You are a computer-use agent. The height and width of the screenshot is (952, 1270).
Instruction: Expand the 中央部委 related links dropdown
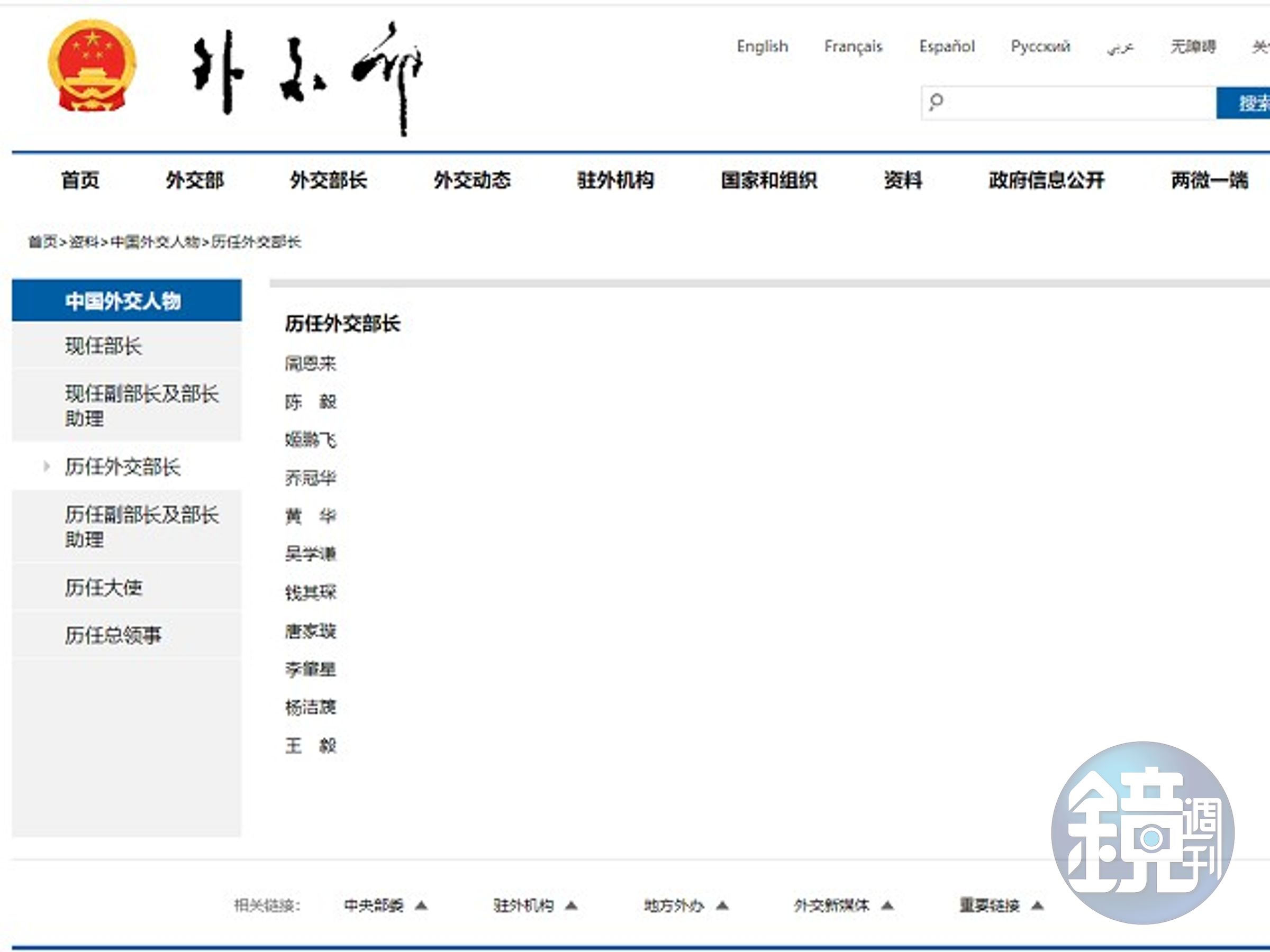[386, 905]
